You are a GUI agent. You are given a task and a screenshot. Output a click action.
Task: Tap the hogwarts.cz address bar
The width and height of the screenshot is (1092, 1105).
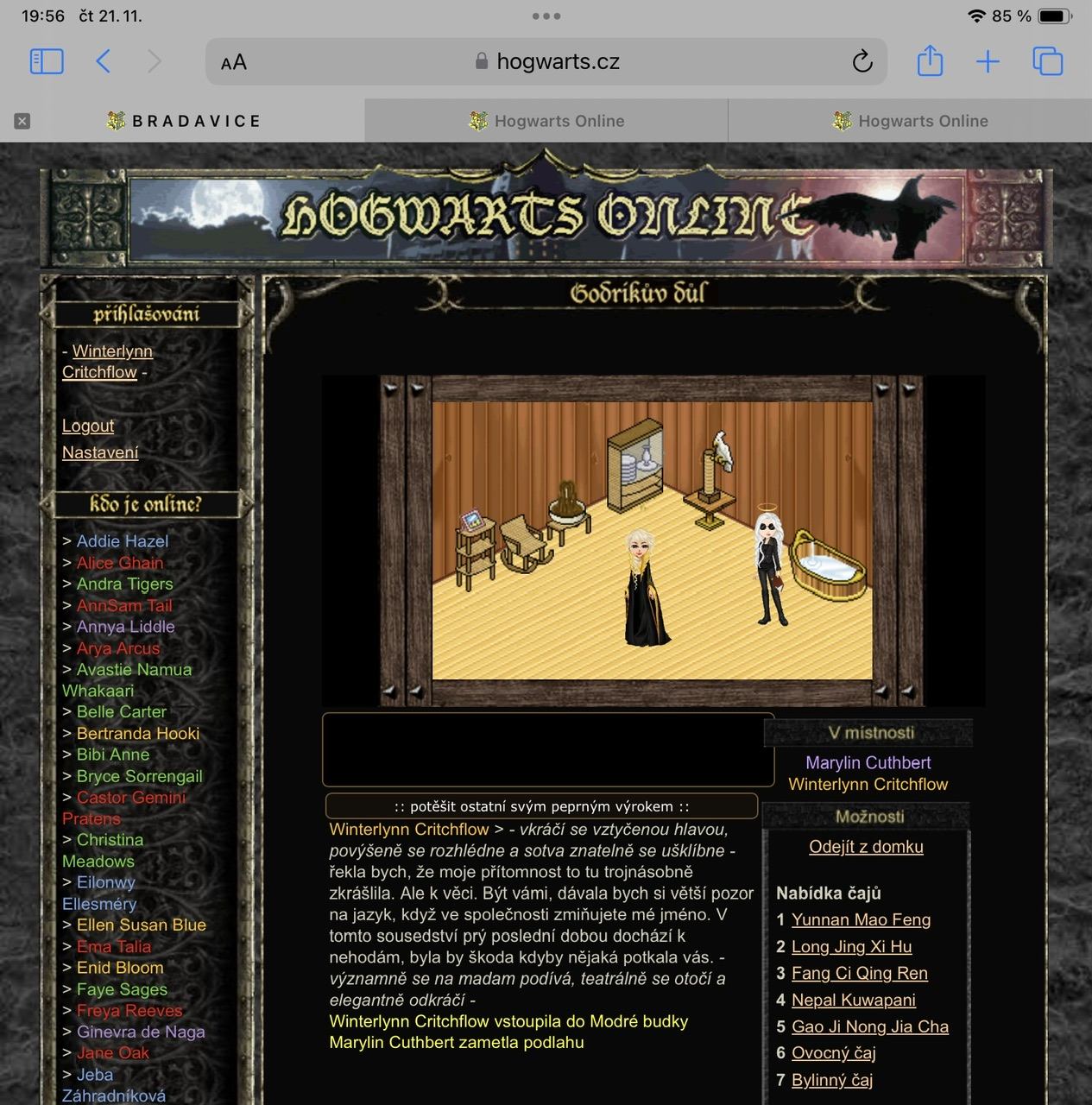(x=546, y=61)
